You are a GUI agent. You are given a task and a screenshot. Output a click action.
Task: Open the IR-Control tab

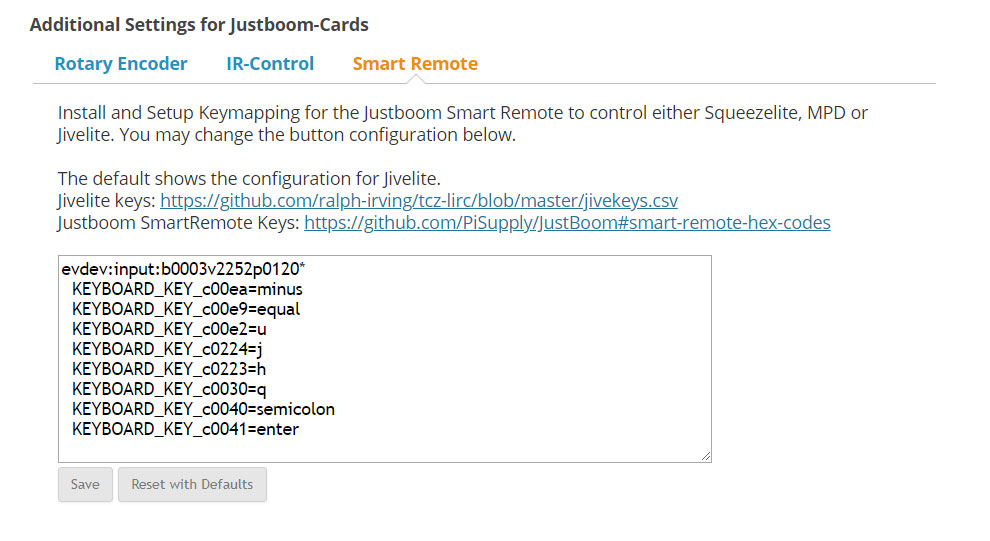(x=270, y=64)
